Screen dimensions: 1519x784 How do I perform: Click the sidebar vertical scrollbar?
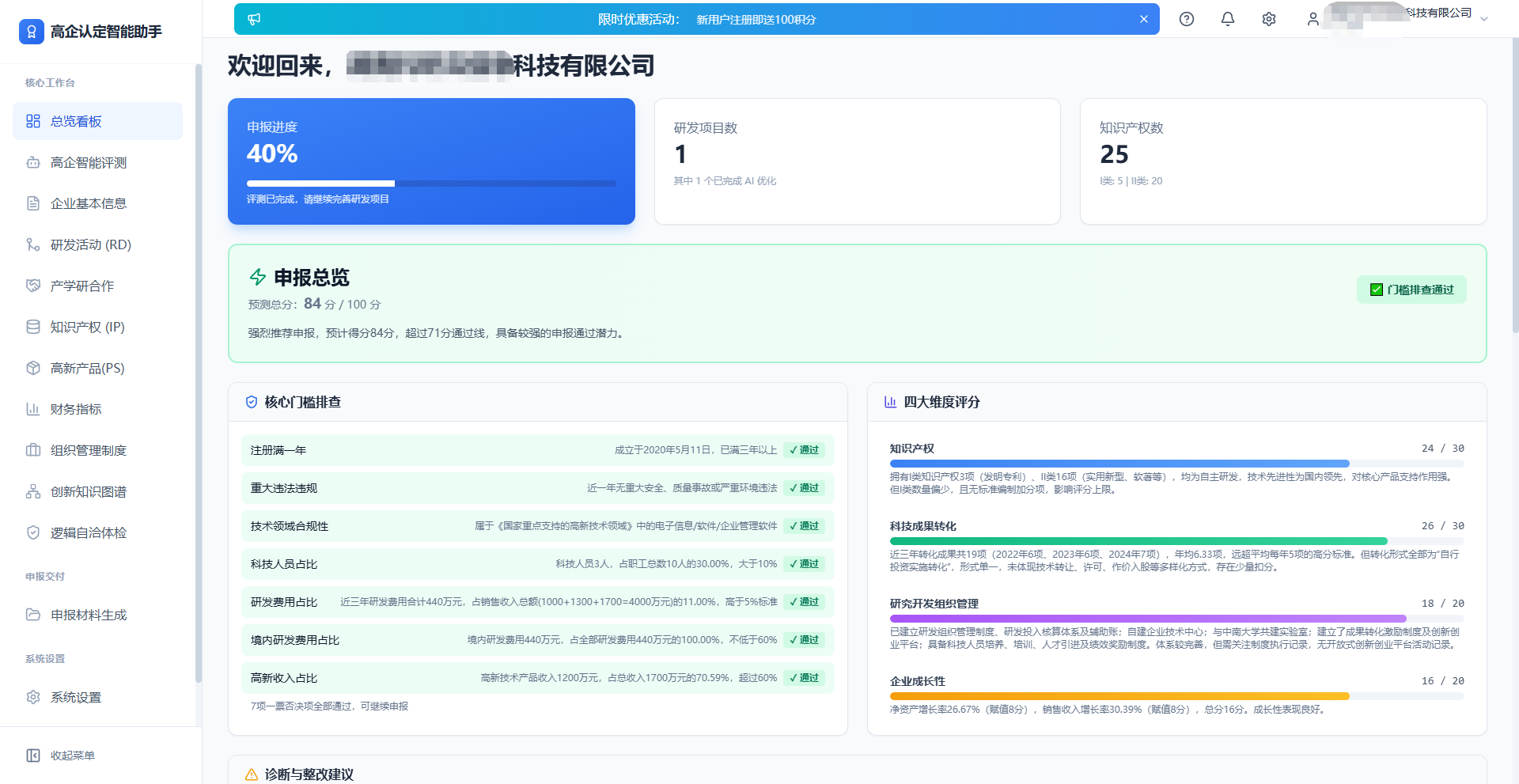point(198,373)
